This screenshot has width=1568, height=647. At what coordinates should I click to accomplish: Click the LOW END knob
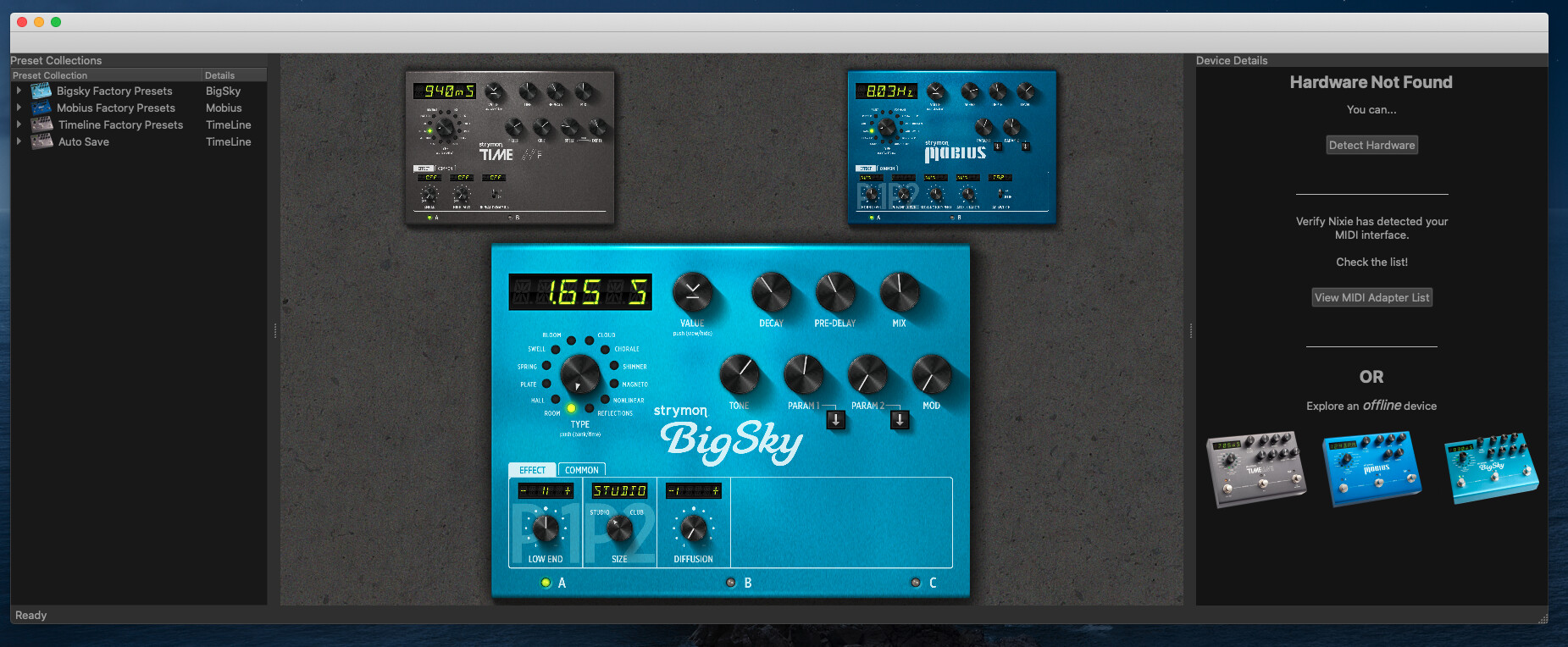(x=546, y=529)
